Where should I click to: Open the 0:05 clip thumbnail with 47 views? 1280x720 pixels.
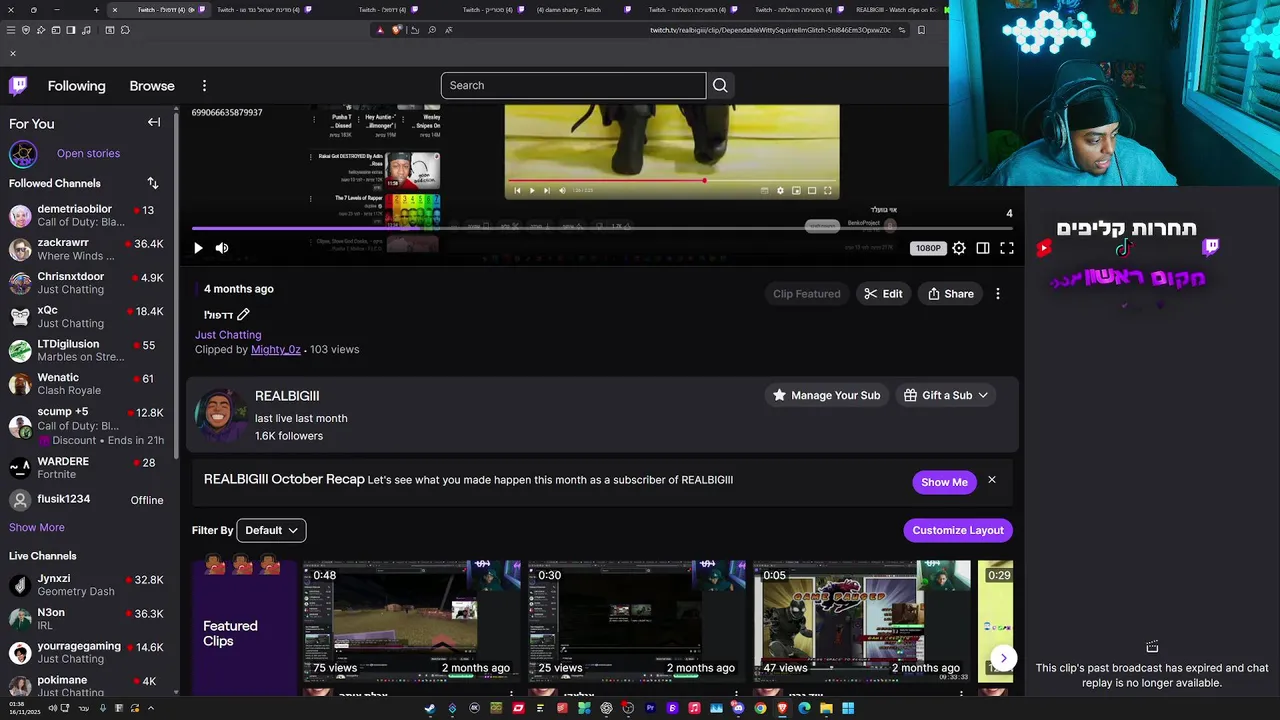862,619
